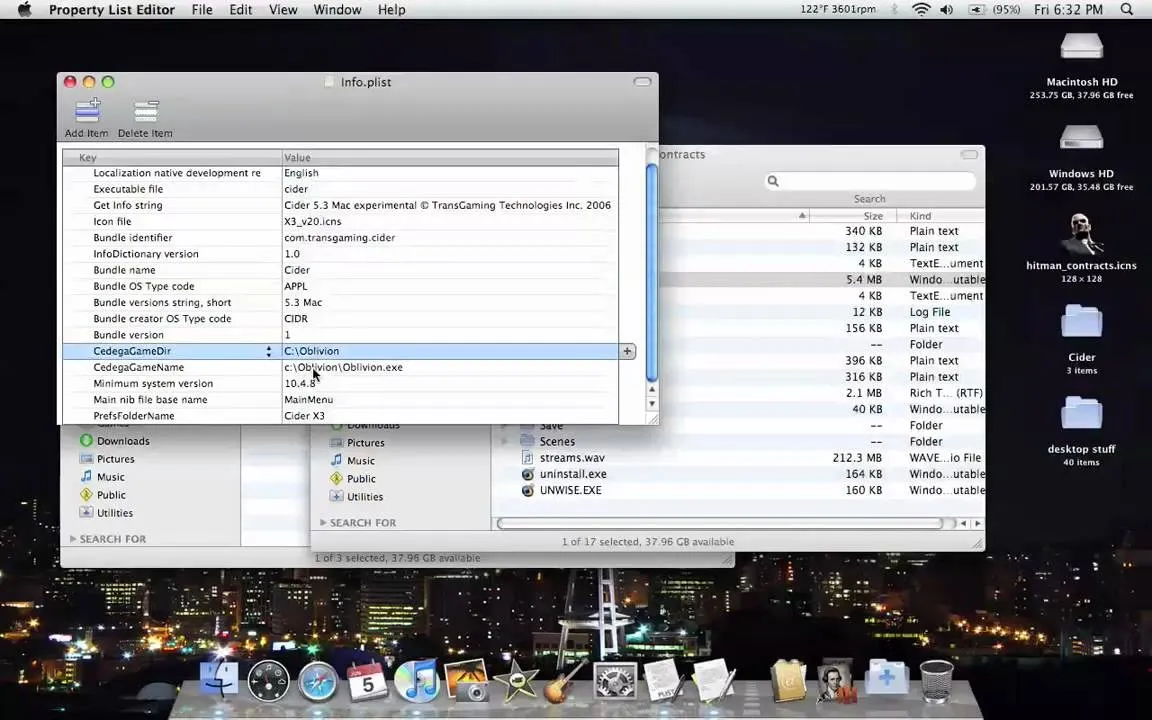Launch Safari from the Dock
The height and width of the screenshot is (720, 1152).
point(317,682)
